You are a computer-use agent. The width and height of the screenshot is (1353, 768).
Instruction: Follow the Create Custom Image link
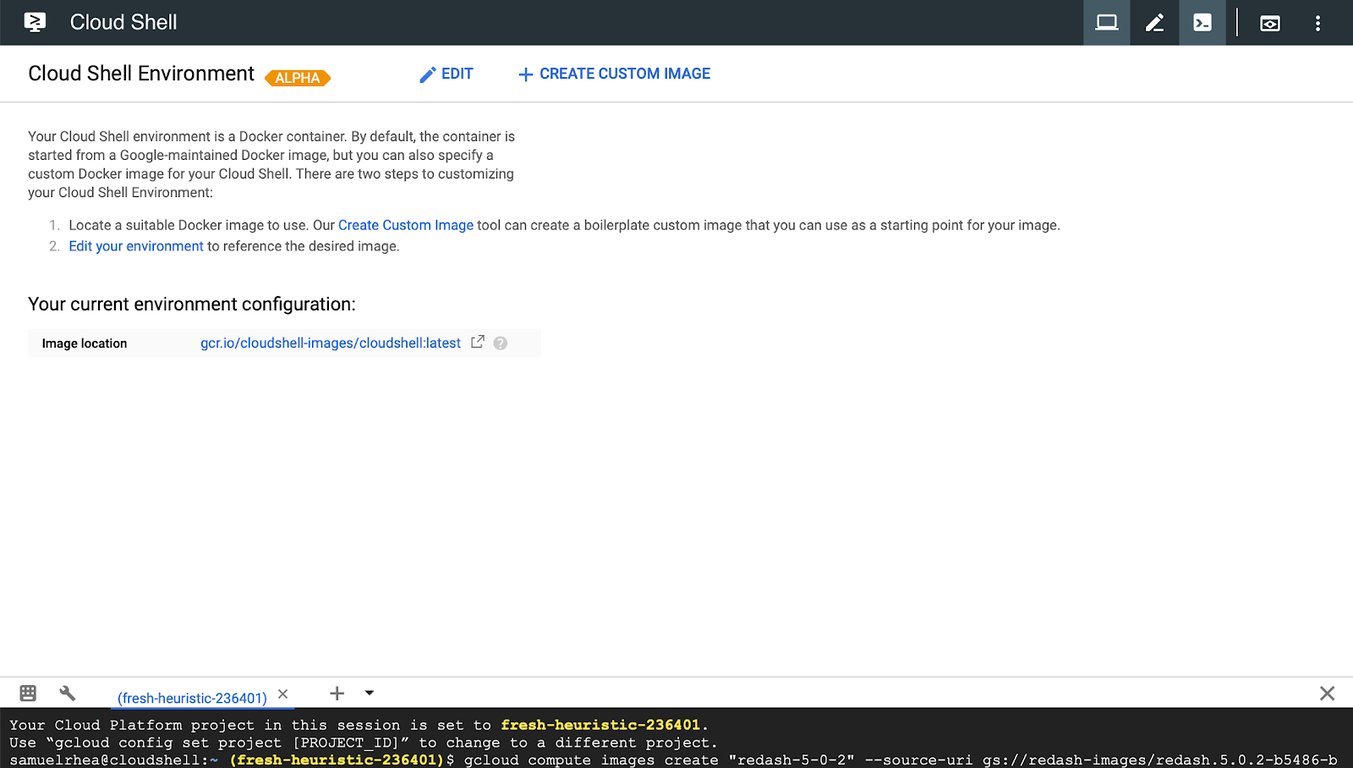pos(406,225)
